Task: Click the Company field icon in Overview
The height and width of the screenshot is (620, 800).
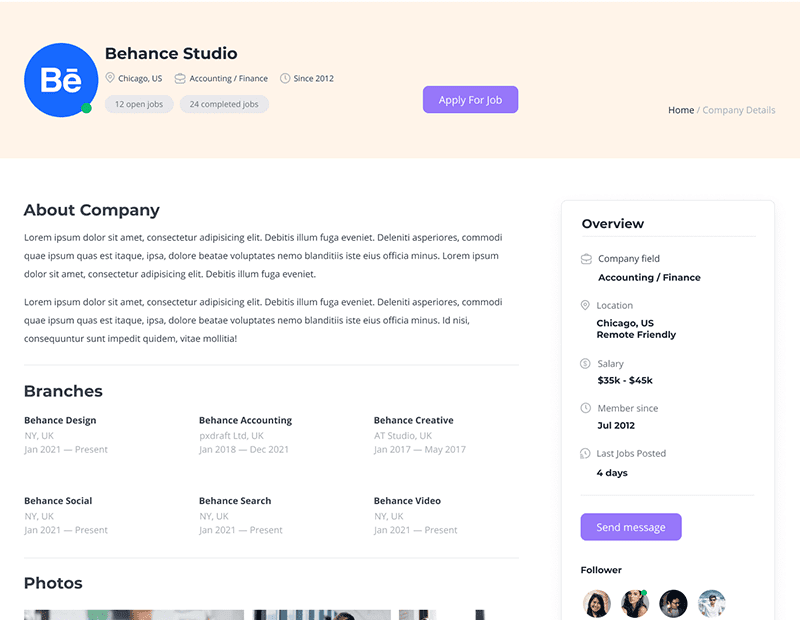Action: click(x=586, y=259)
